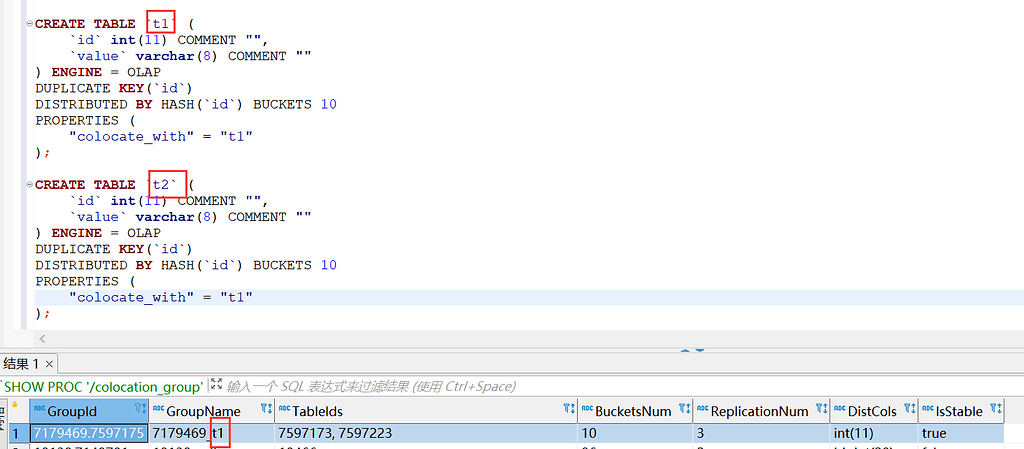Open the TableIds column sort/filter icon
The width and height of the screenshot is (1024, 449).
tap(569, 410)
